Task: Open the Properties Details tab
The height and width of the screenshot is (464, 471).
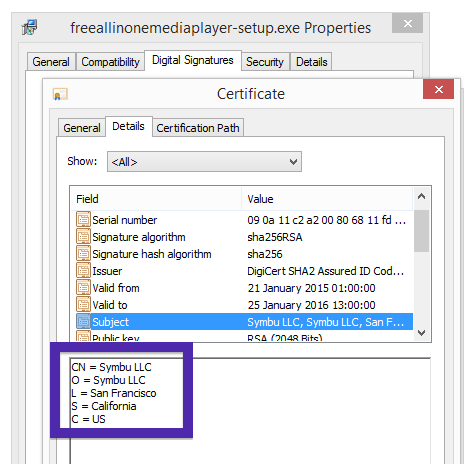Action: [x=312, y=62]
